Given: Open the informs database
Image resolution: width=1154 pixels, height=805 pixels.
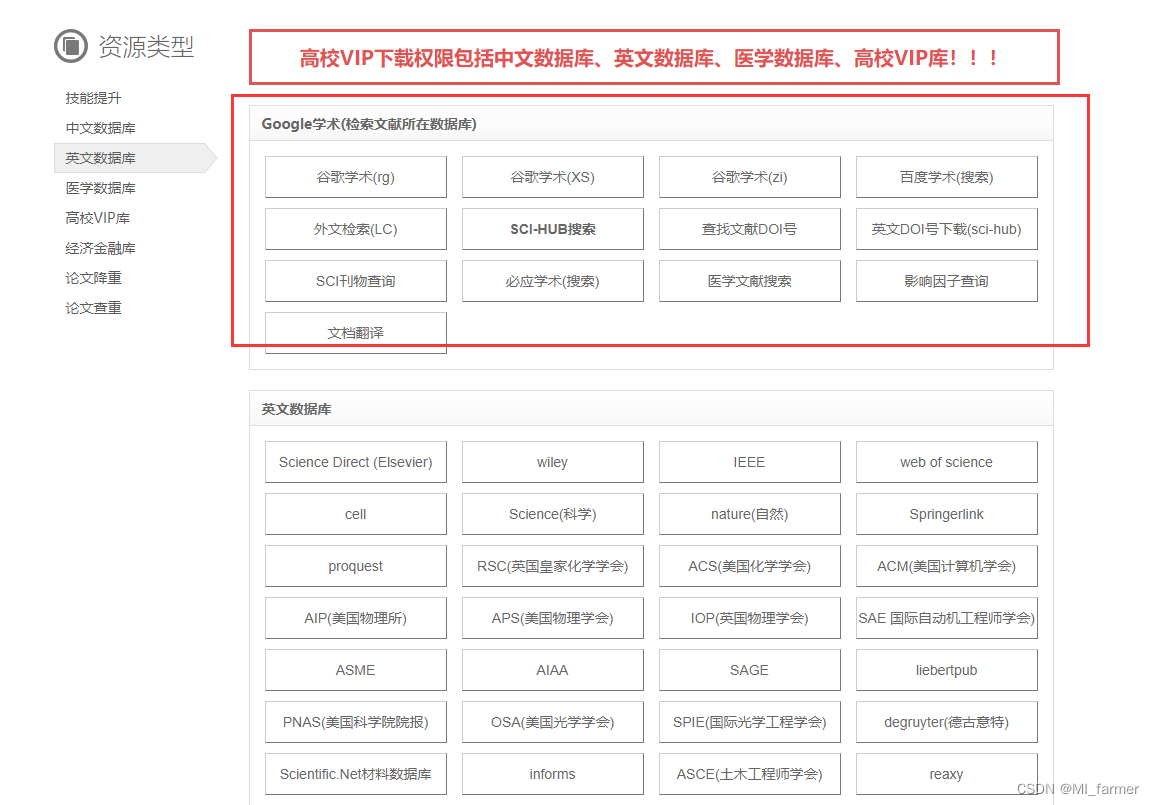Looking at the screenshot, I should 553,774.
